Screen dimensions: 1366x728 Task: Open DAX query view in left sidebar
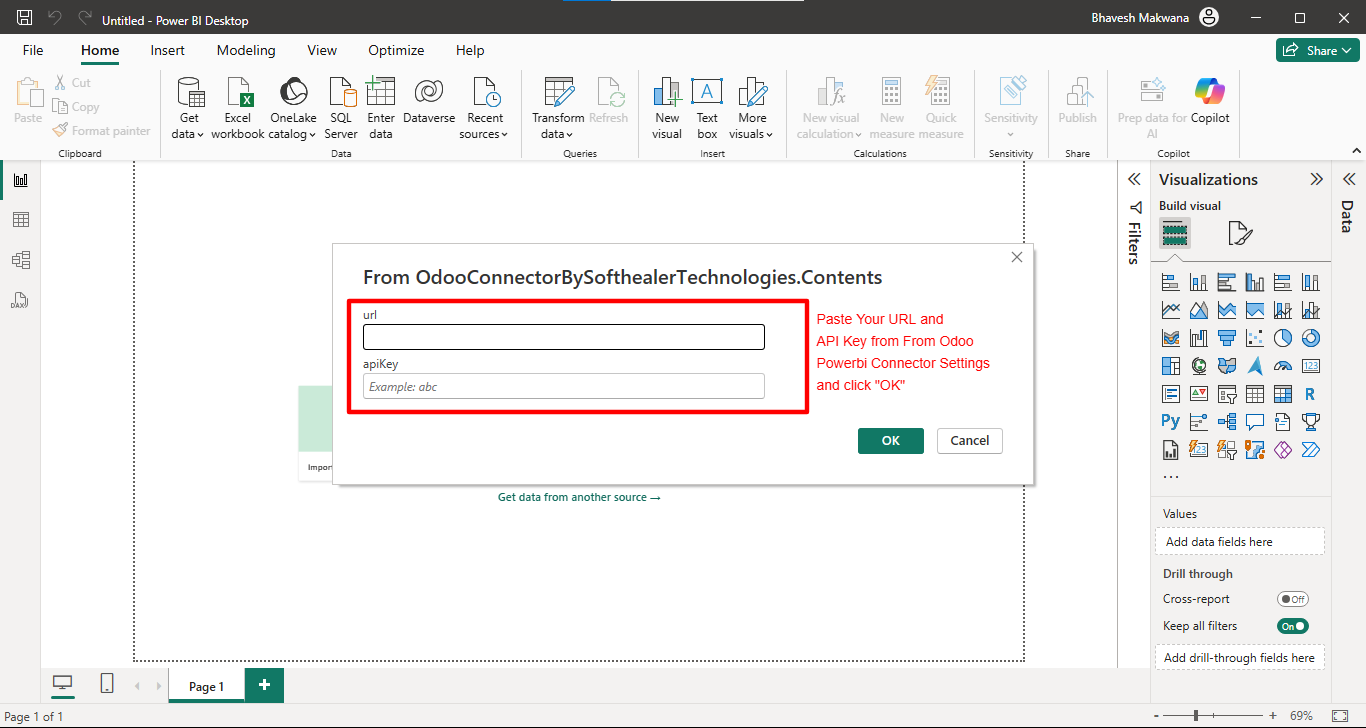point(20,300)
